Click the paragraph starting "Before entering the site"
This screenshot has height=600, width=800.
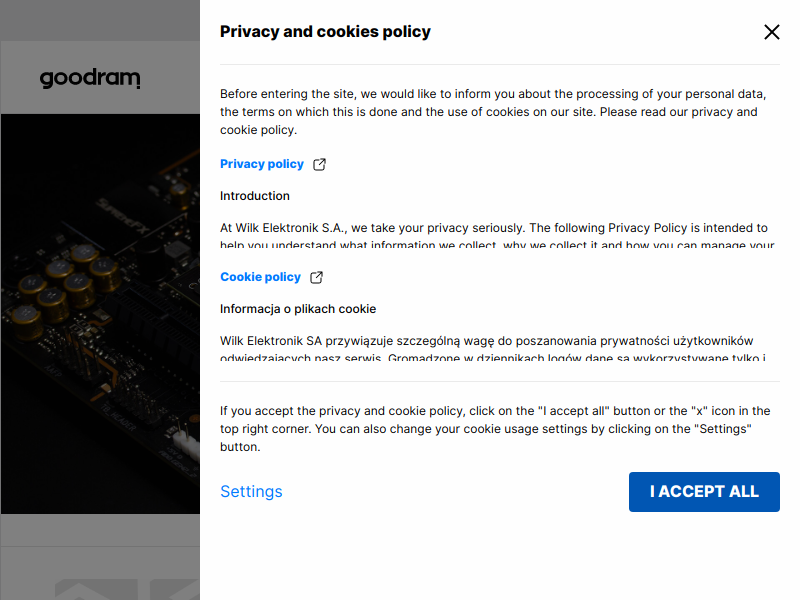493,112
